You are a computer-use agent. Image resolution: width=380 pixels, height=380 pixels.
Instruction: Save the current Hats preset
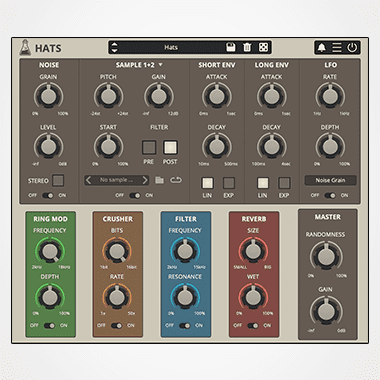[x=231, y=47]
